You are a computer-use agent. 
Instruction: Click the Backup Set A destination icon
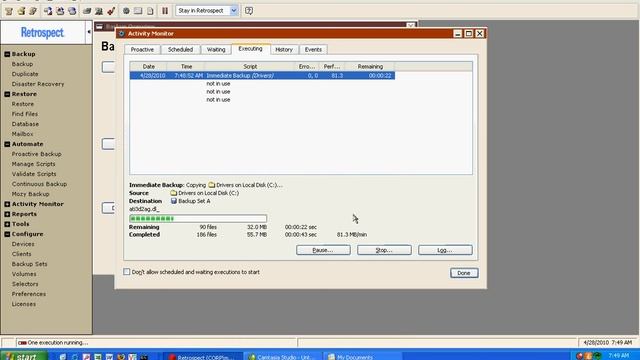(173, 201)
